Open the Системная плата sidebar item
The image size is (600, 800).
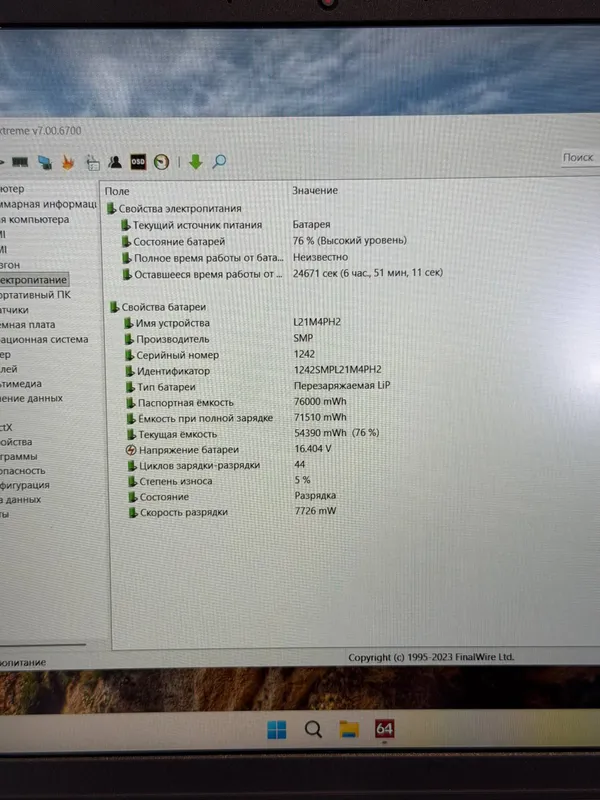[x=28, y=324]
